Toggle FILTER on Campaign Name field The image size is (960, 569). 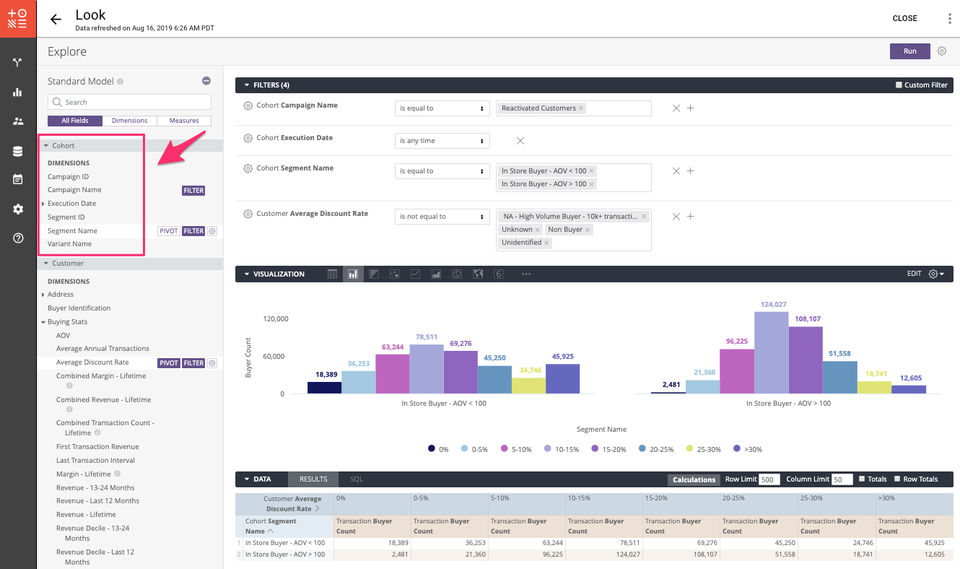pyautogui.click(x=193, y=190)
